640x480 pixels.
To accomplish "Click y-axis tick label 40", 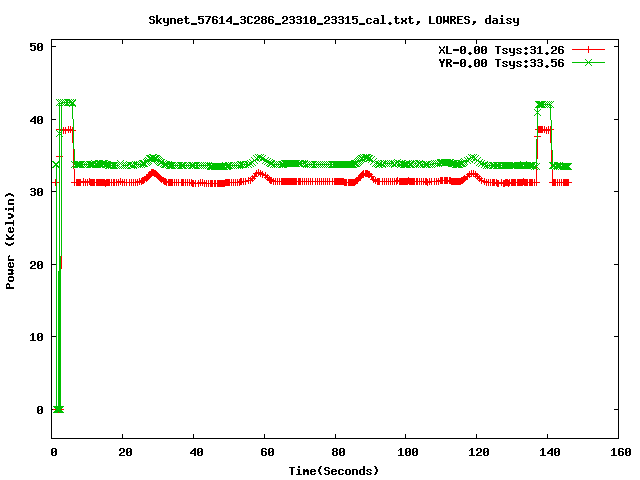I will coord(36,120).
